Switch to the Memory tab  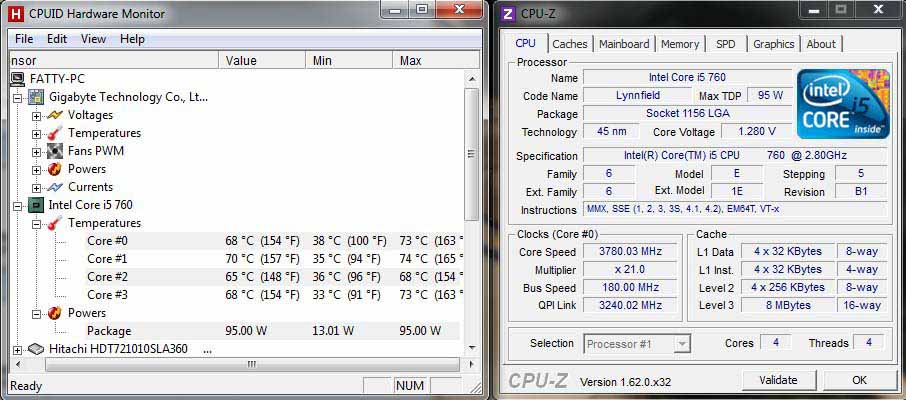(680, 44)
